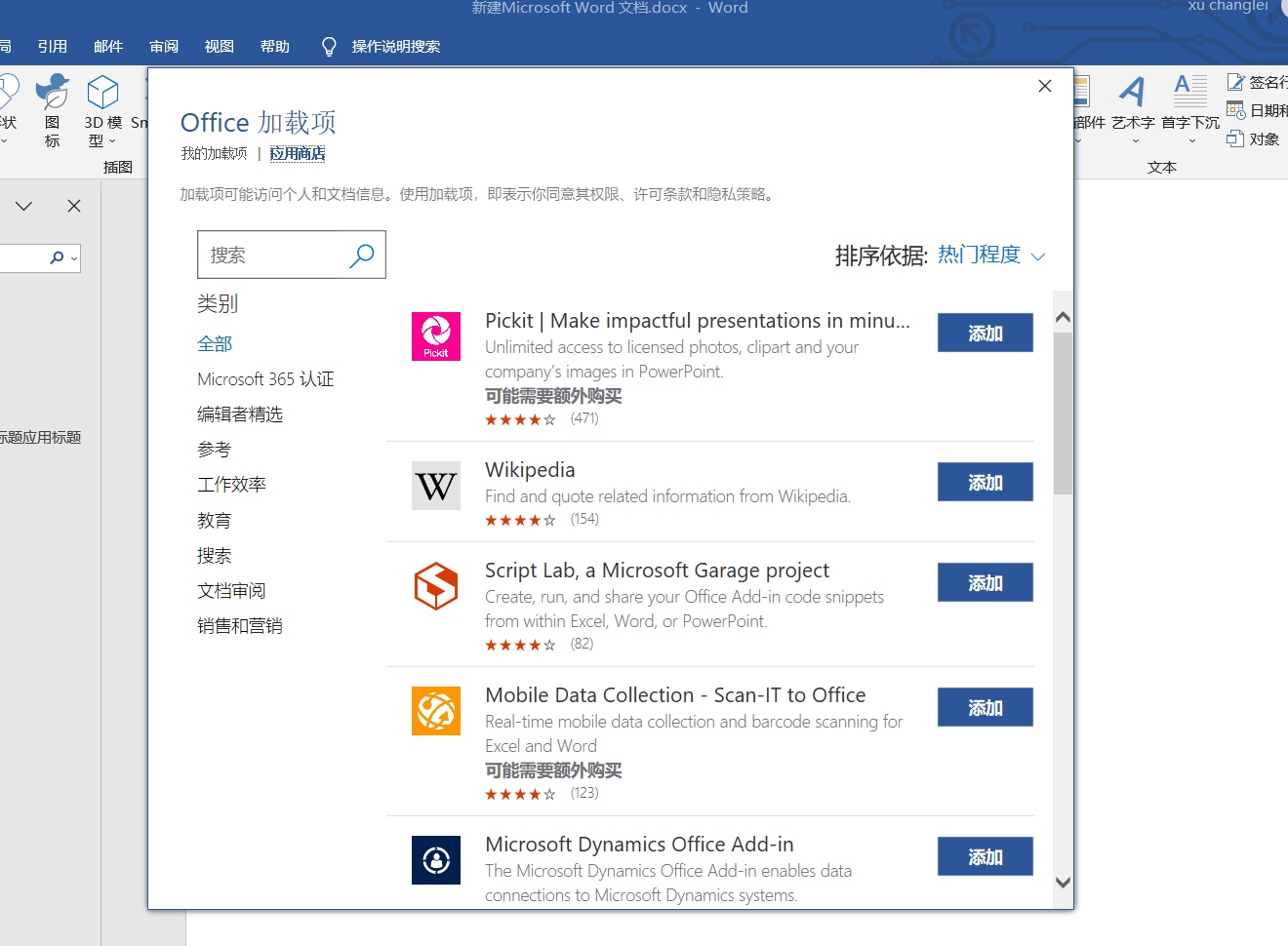Open Wikipedia add-in title link
The width and height of the screenshot is (1288, 946).
(x=530, y=470)
